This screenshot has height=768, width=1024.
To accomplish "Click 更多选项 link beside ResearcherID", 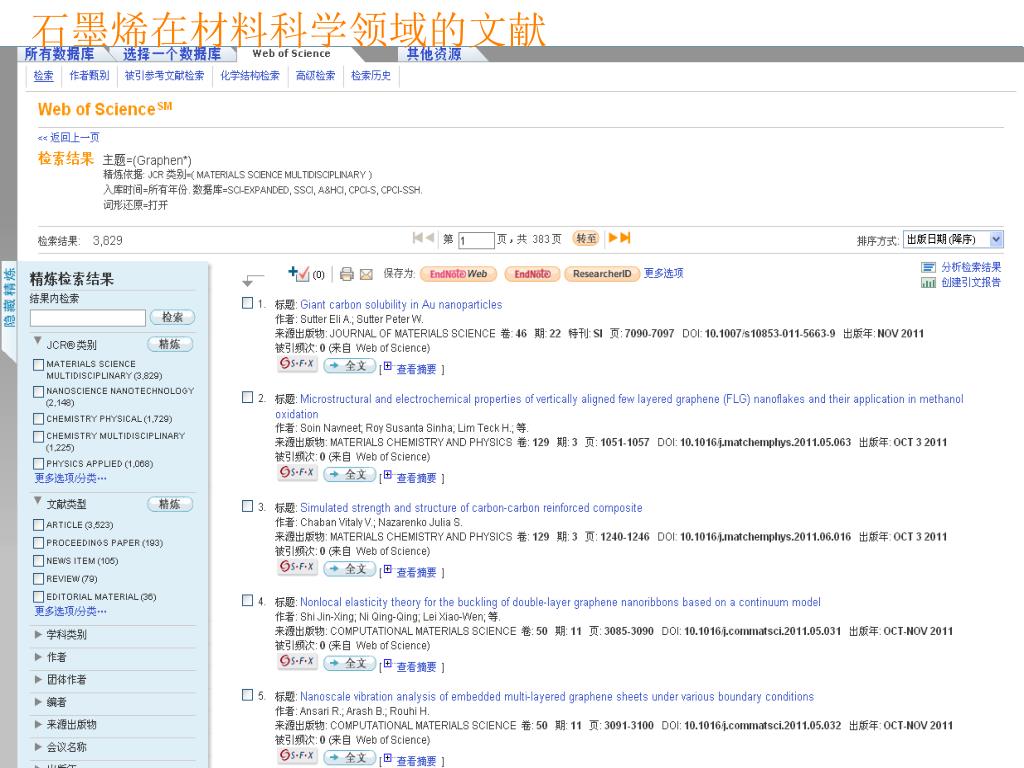I will [x=664, y=273].
